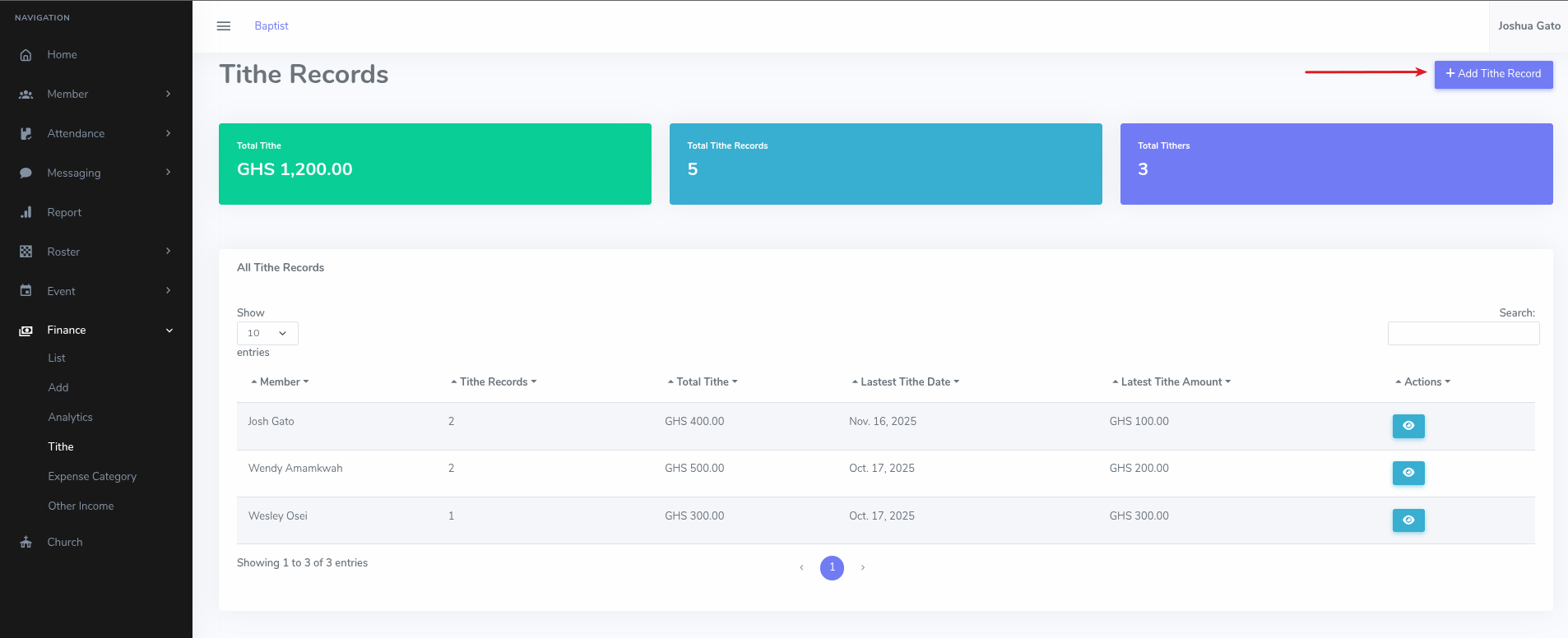Click Add Tithe Record button
The height and width of the screenshot is (638, 1568).
pos(1493,74)
